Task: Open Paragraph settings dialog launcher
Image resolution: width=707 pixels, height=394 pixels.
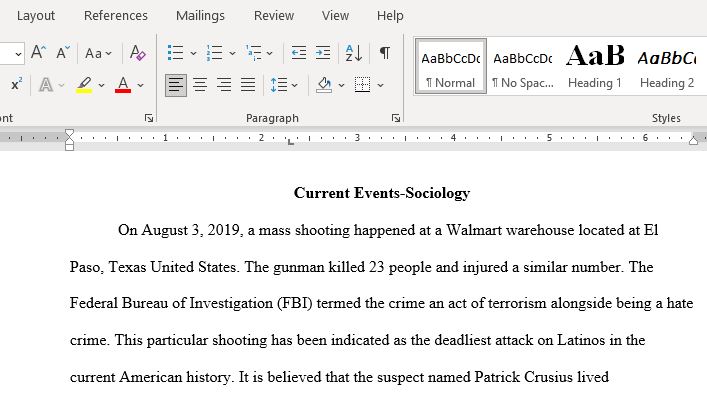Action: coord(396,118)
